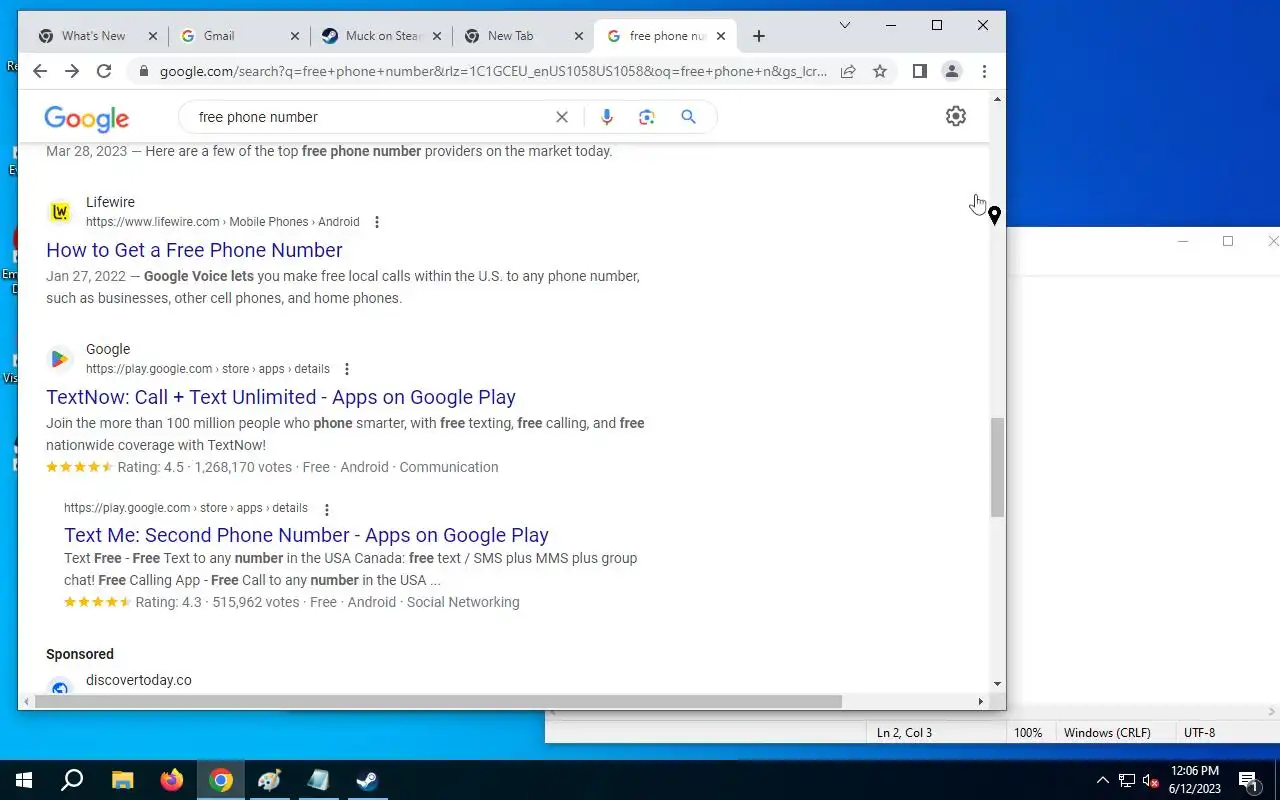Click the horizontal scroll right arrow

(x=980, y=701)
